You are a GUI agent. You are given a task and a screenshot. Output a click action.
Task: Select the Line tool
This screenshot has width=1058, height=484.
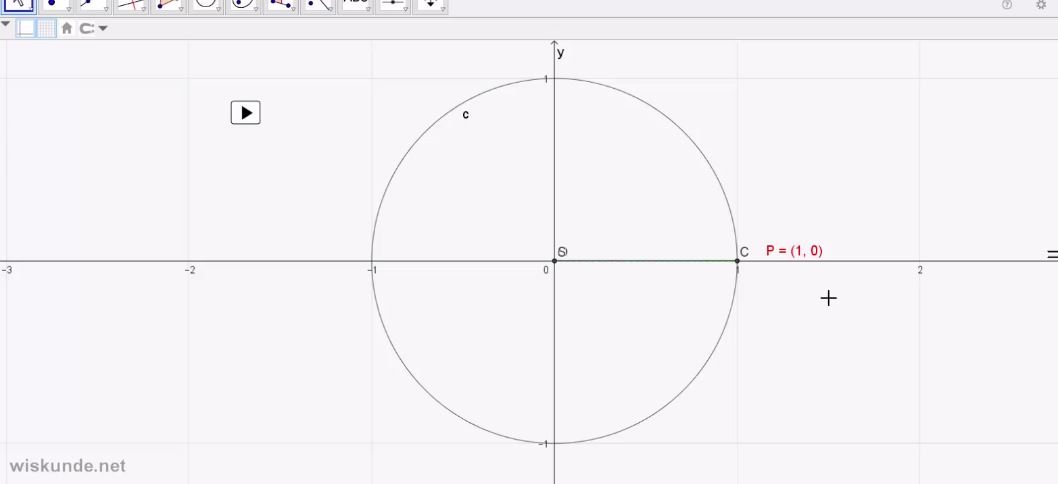tap(94, 5)
